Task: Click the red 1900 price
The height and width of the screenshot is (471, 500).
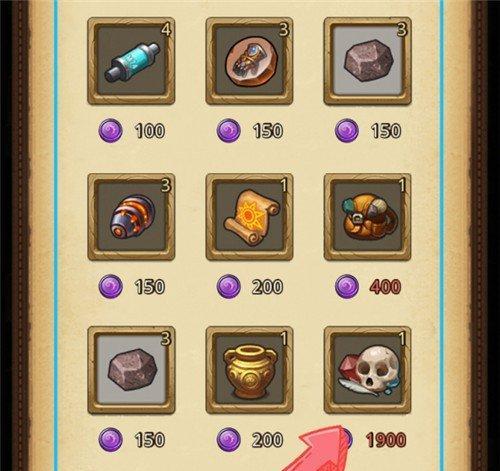Action: point(386,440)
